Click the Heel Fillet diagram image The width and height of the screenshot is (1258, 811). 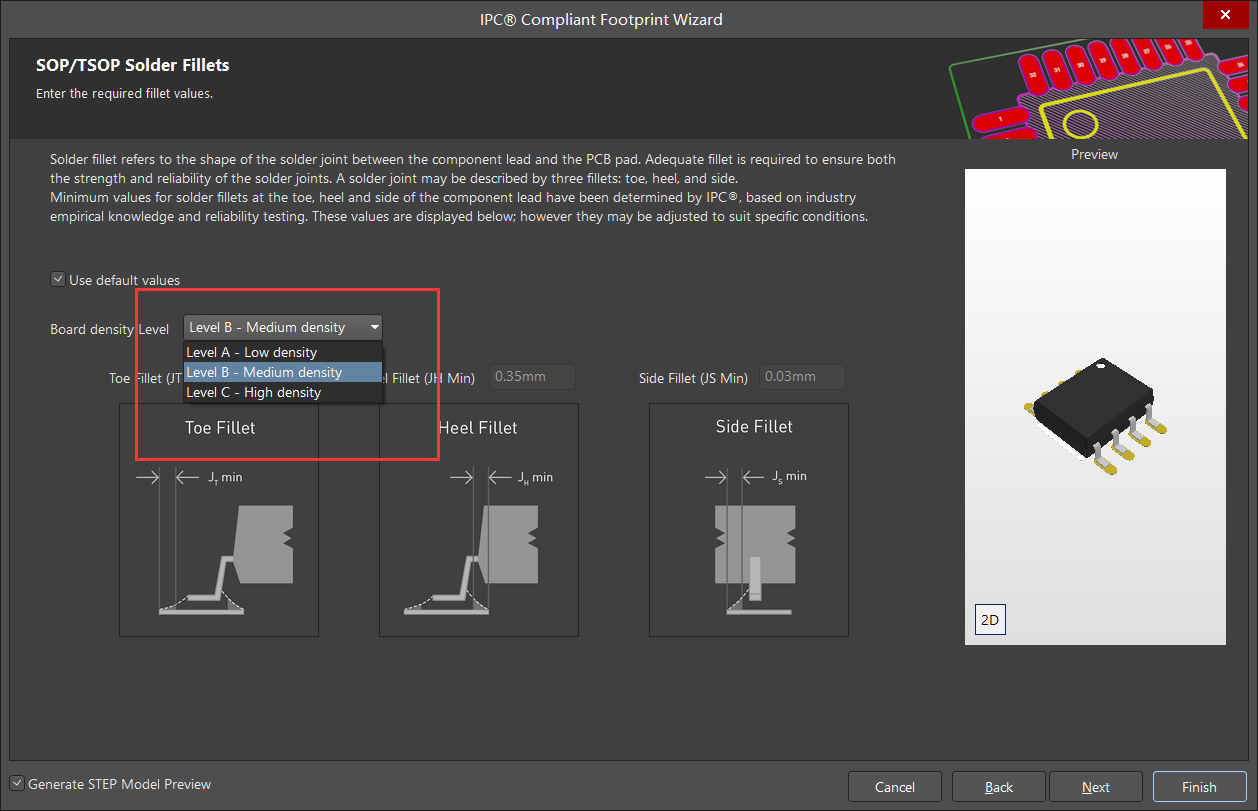click(479, 520)
